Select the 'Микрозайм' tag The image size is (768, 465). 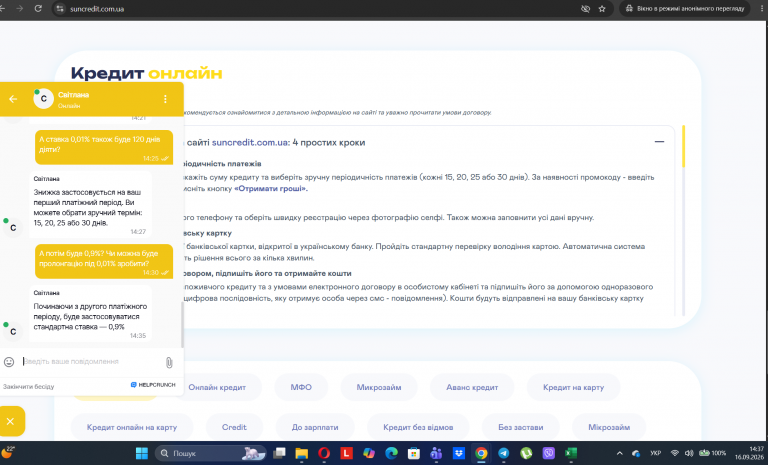[379, 387]
